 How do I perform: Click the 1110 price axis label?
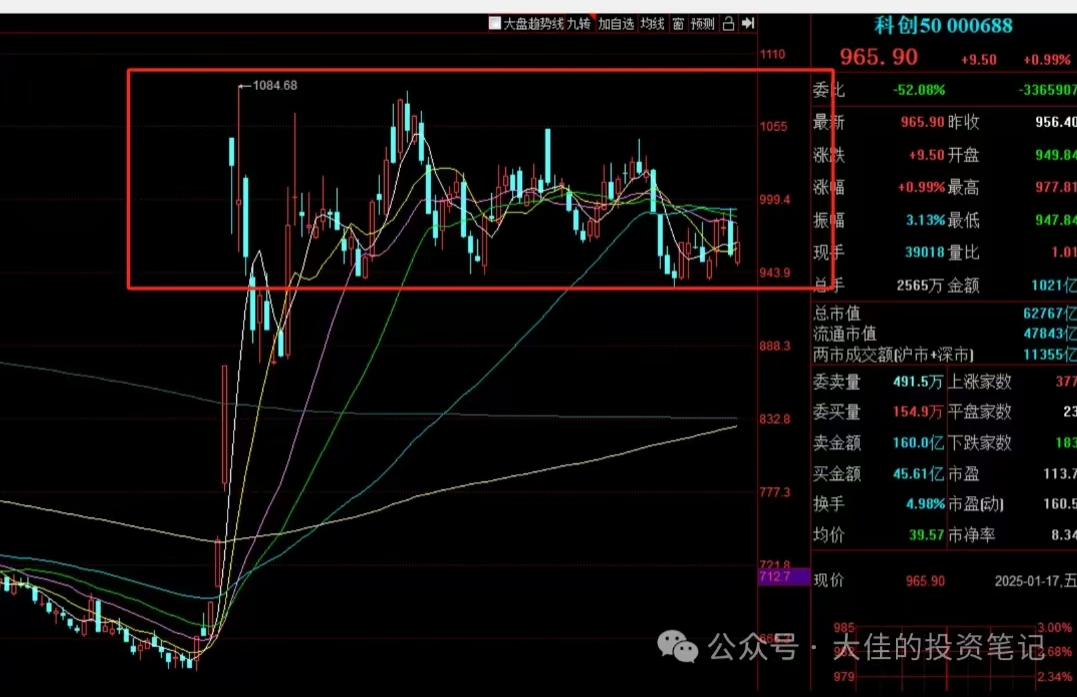click(773, 54)
